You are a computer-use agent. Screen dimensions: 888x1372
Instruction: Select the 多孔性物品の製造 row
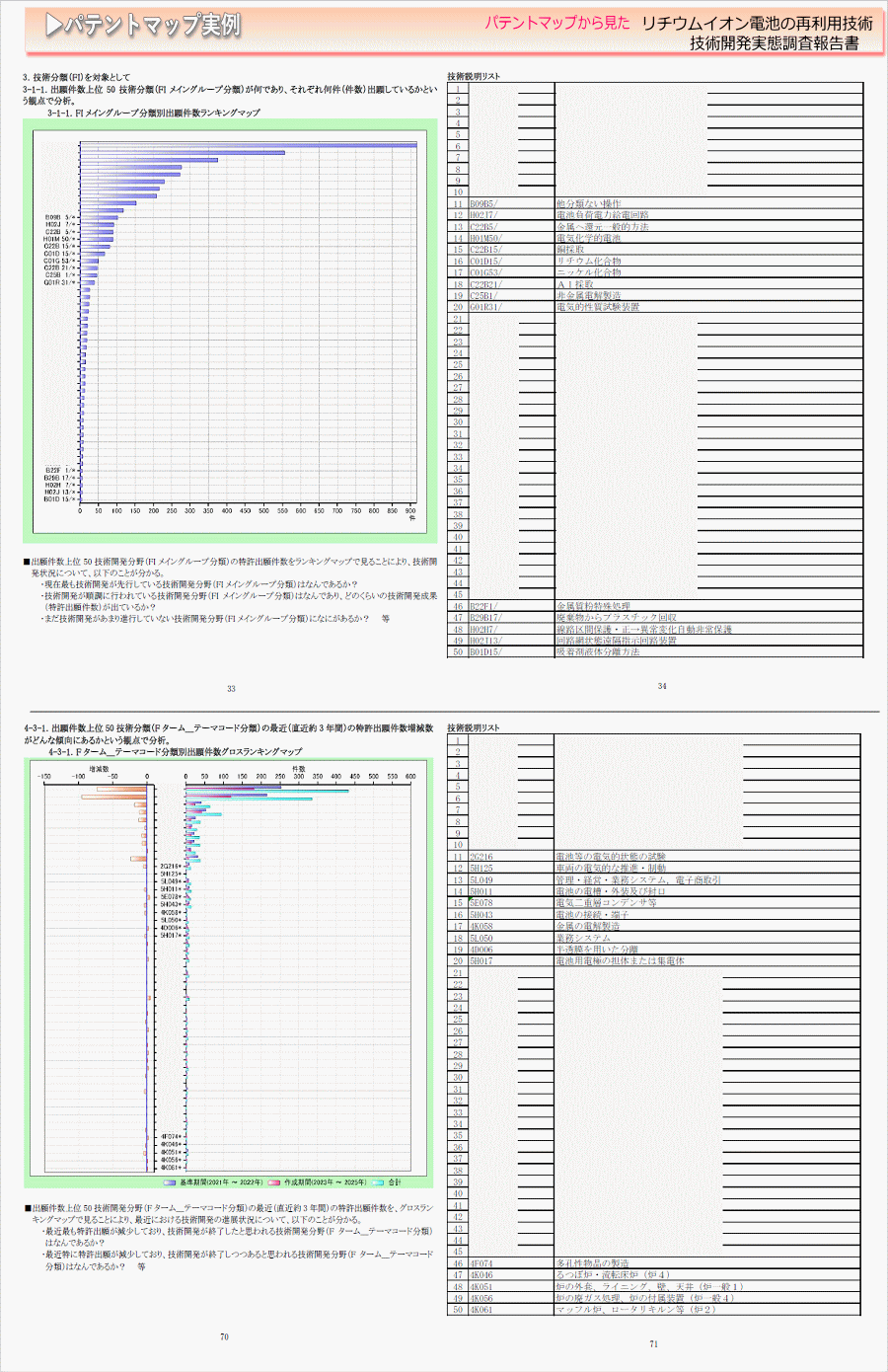(x=592, y=1262)
